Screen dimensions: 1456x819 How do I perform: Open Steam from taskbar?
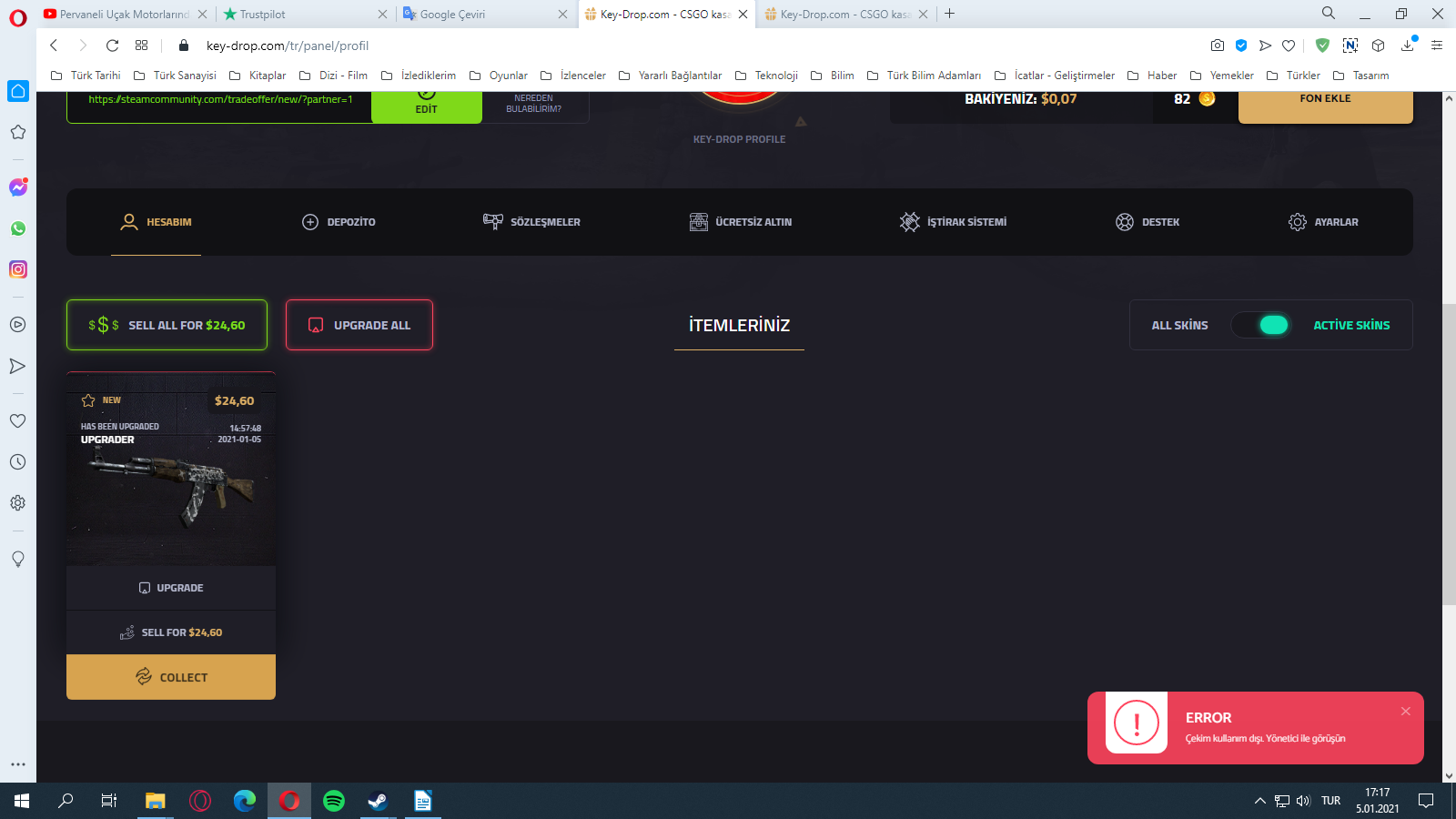[378, 801]
